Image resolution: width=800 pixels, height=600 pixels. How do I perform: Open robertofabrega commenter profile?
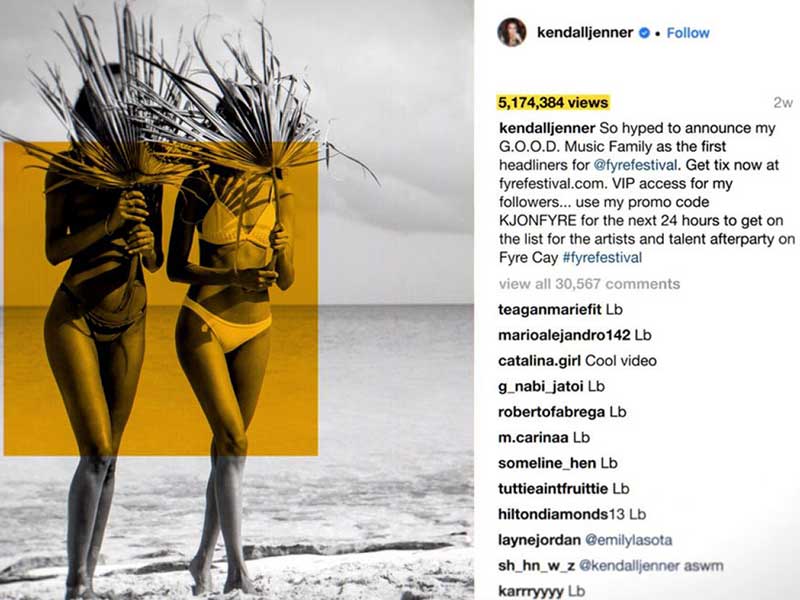(552, 412)
